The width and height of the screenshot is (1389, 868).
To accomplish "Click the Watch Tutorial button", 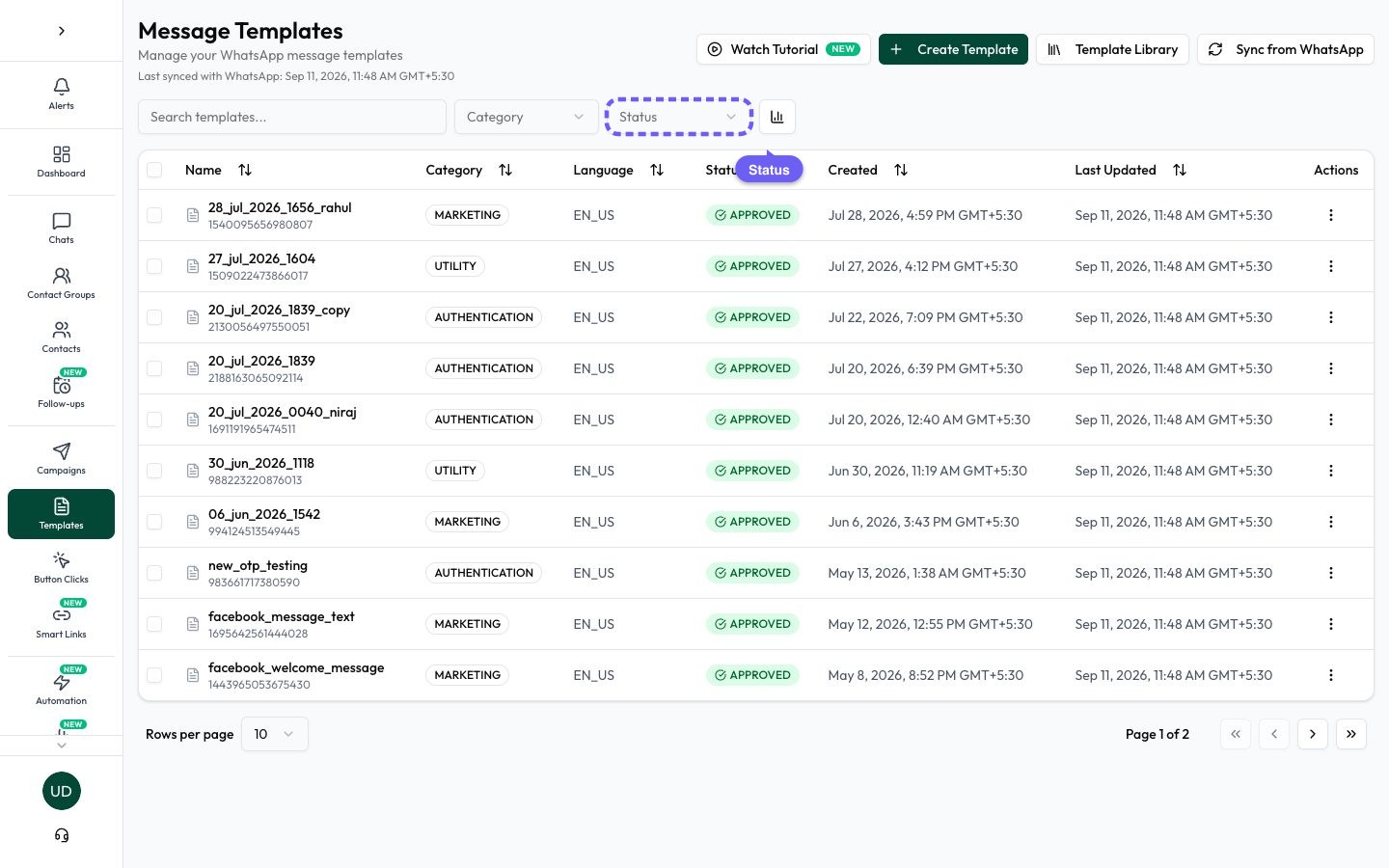I will [x=783, y=49].
